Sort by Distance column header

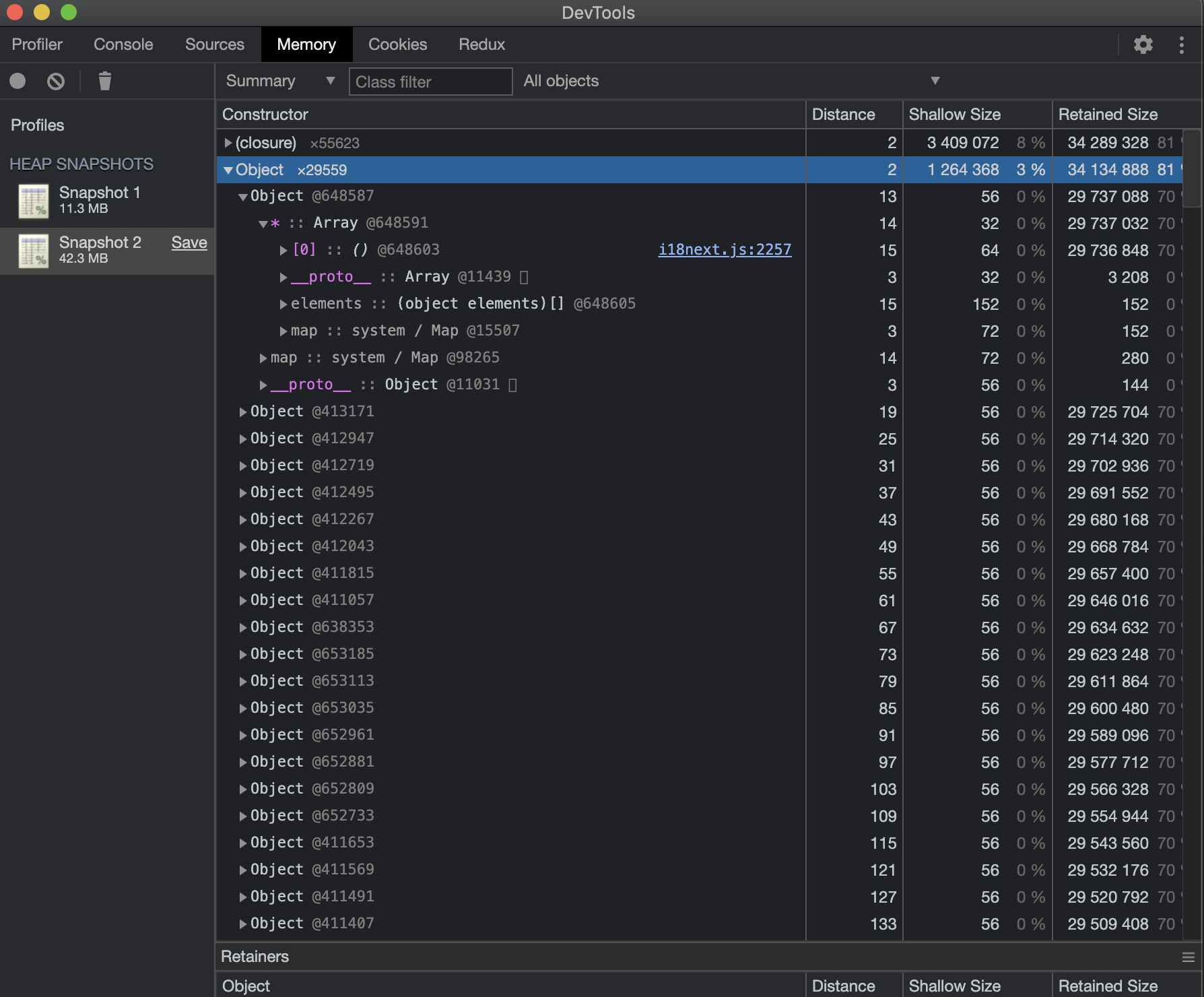[854, 115]
